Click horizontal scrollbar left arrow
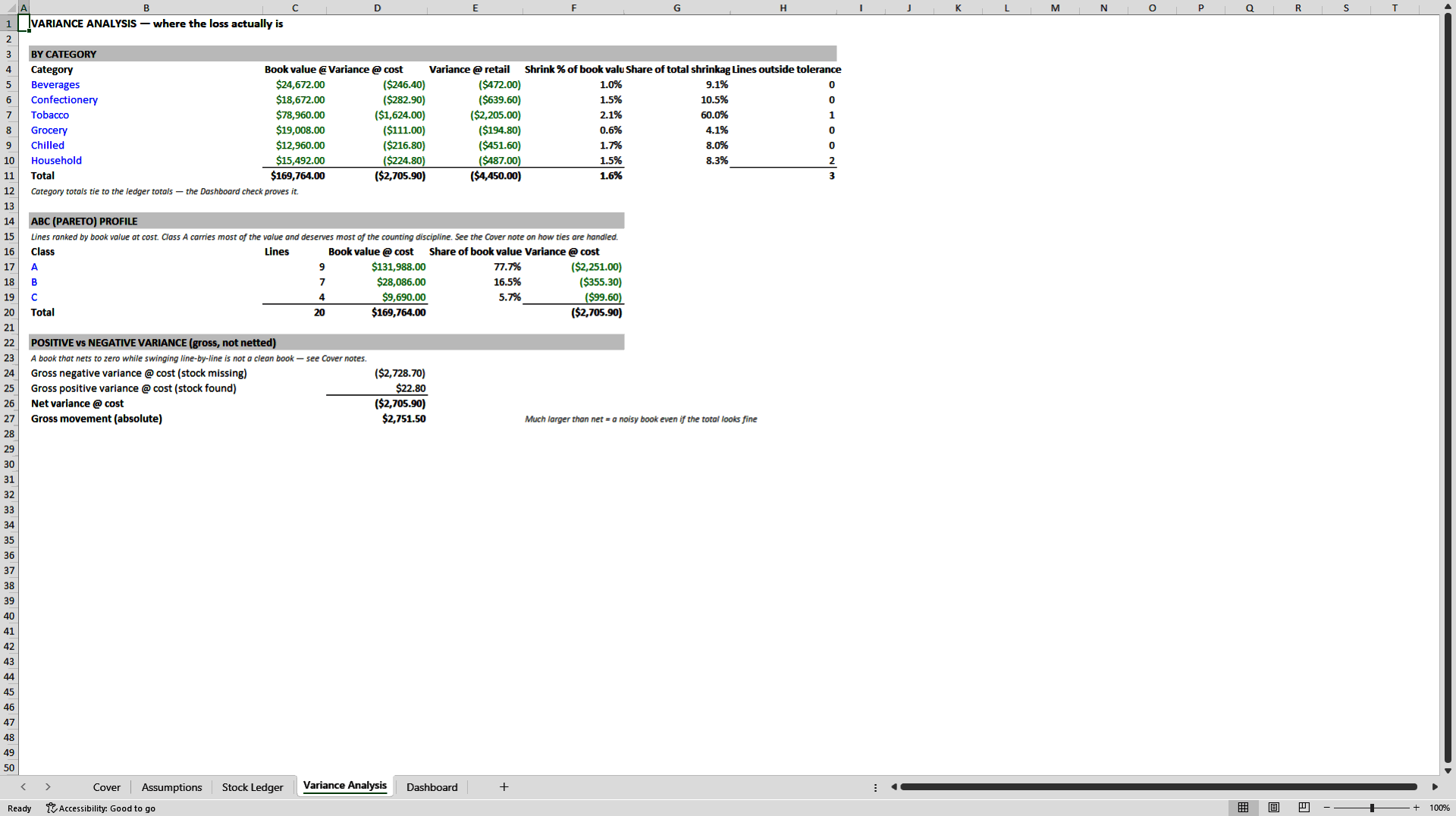 (894, 787)
